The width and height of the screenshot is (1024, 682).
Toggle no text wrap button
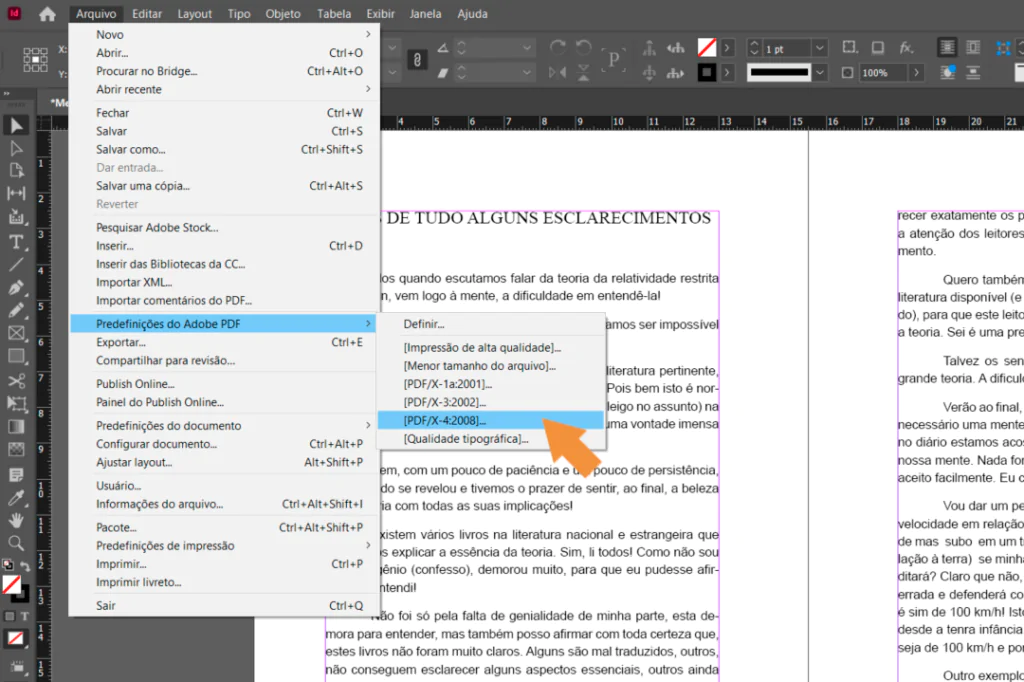[x=946, y=47]
